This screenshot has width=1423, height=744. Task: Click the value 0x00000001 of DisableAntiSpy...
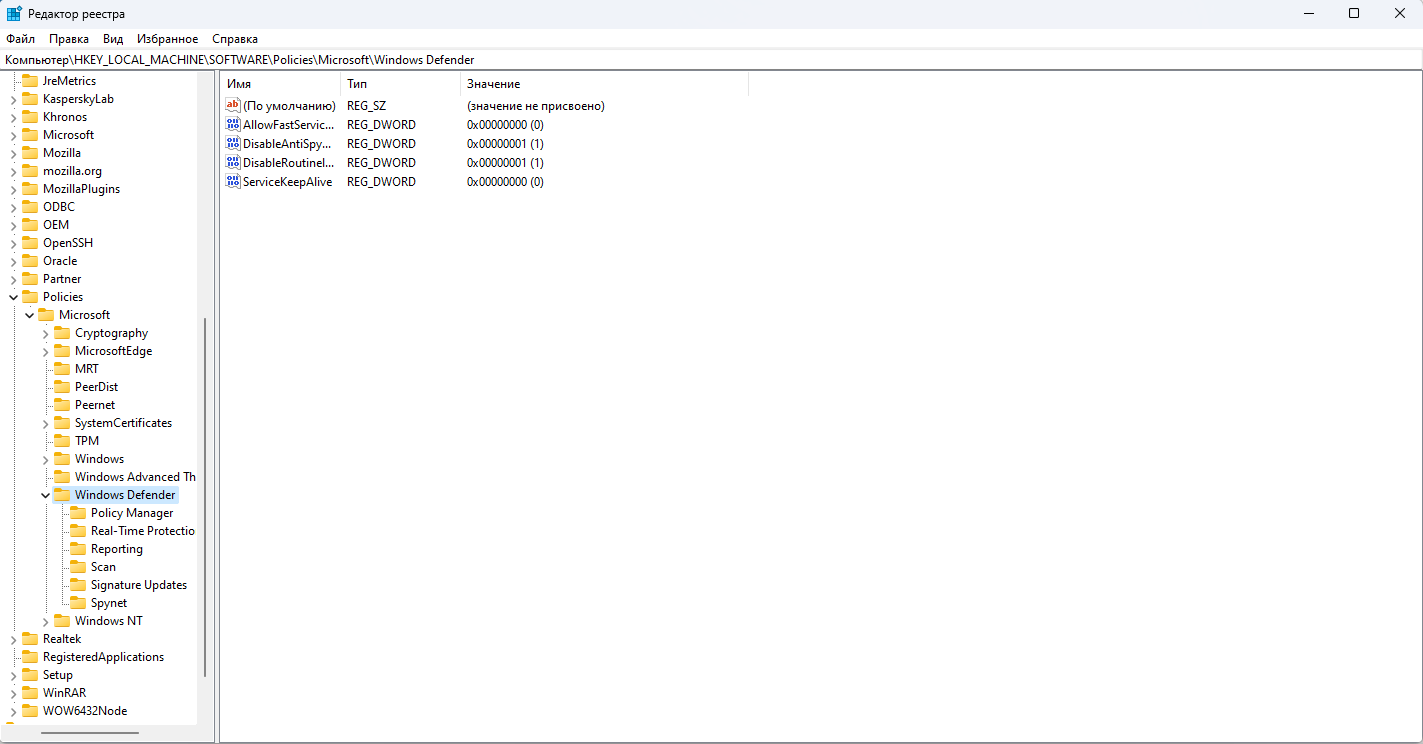click(505, 143)
